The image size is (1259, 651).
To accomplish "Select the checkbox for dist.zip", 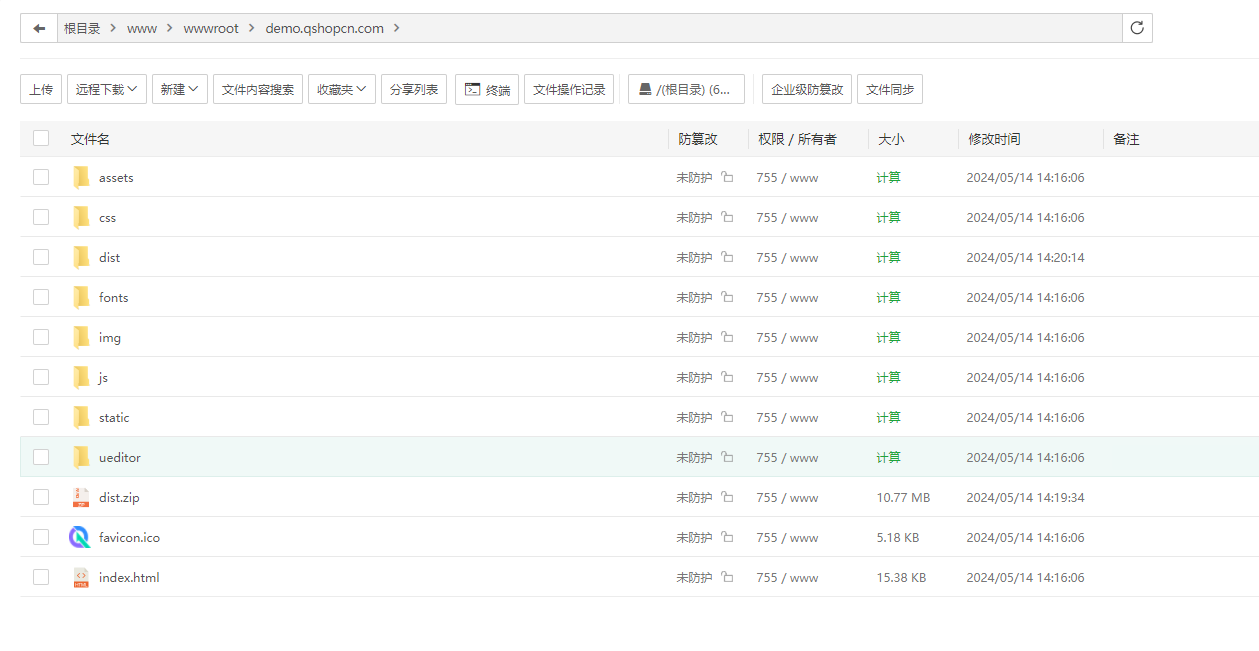I will point(41,497).
